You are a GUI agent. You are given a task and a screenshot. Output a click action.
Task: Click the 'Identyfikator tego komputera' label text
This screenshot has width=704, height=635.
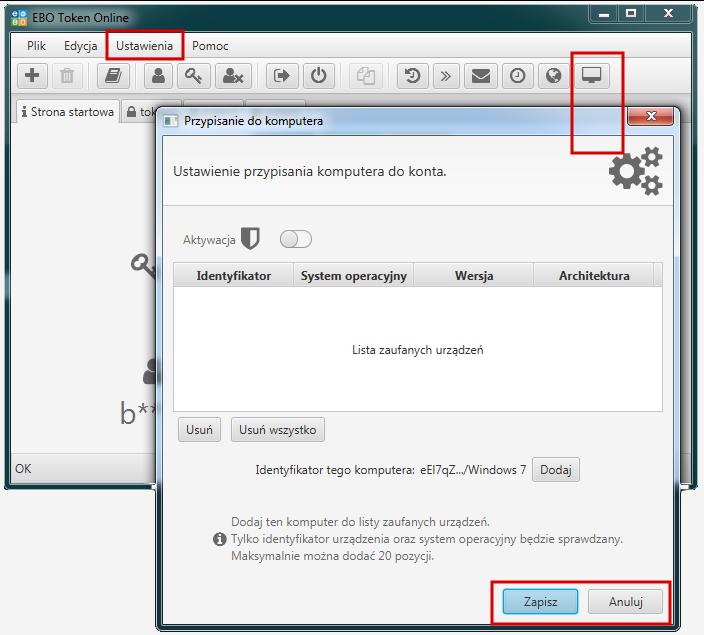(335, 470)
